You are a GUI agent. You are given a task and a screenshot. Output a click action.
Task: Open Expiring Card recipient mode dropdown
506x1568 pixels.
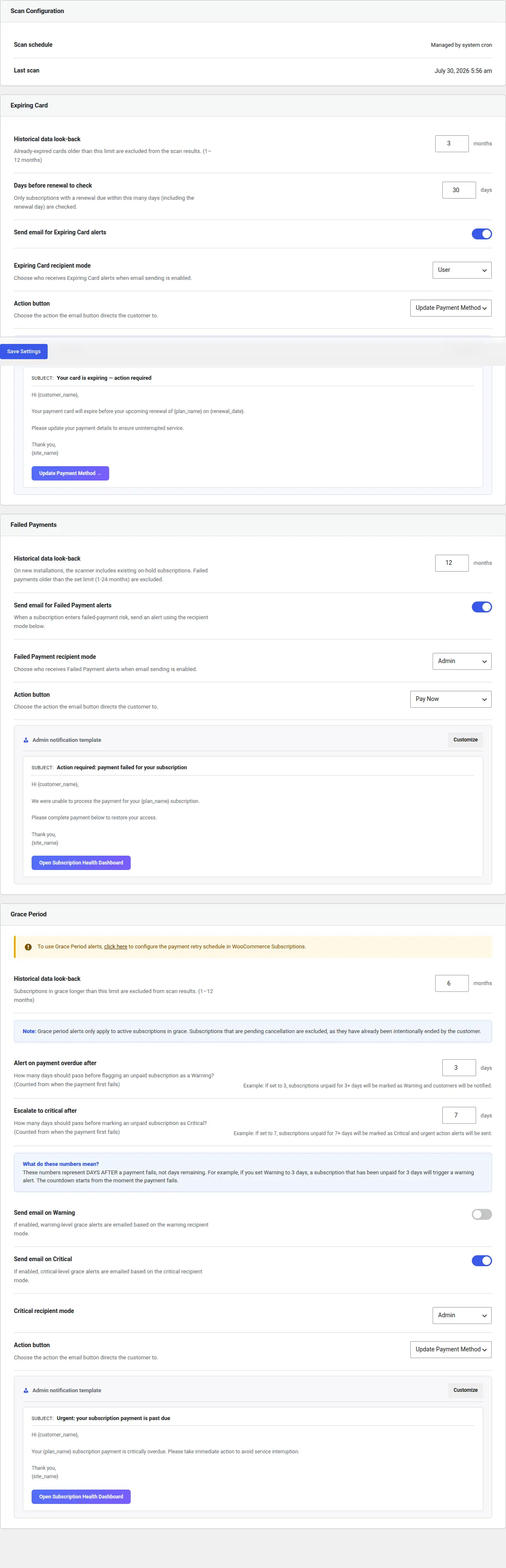[462, 270]
